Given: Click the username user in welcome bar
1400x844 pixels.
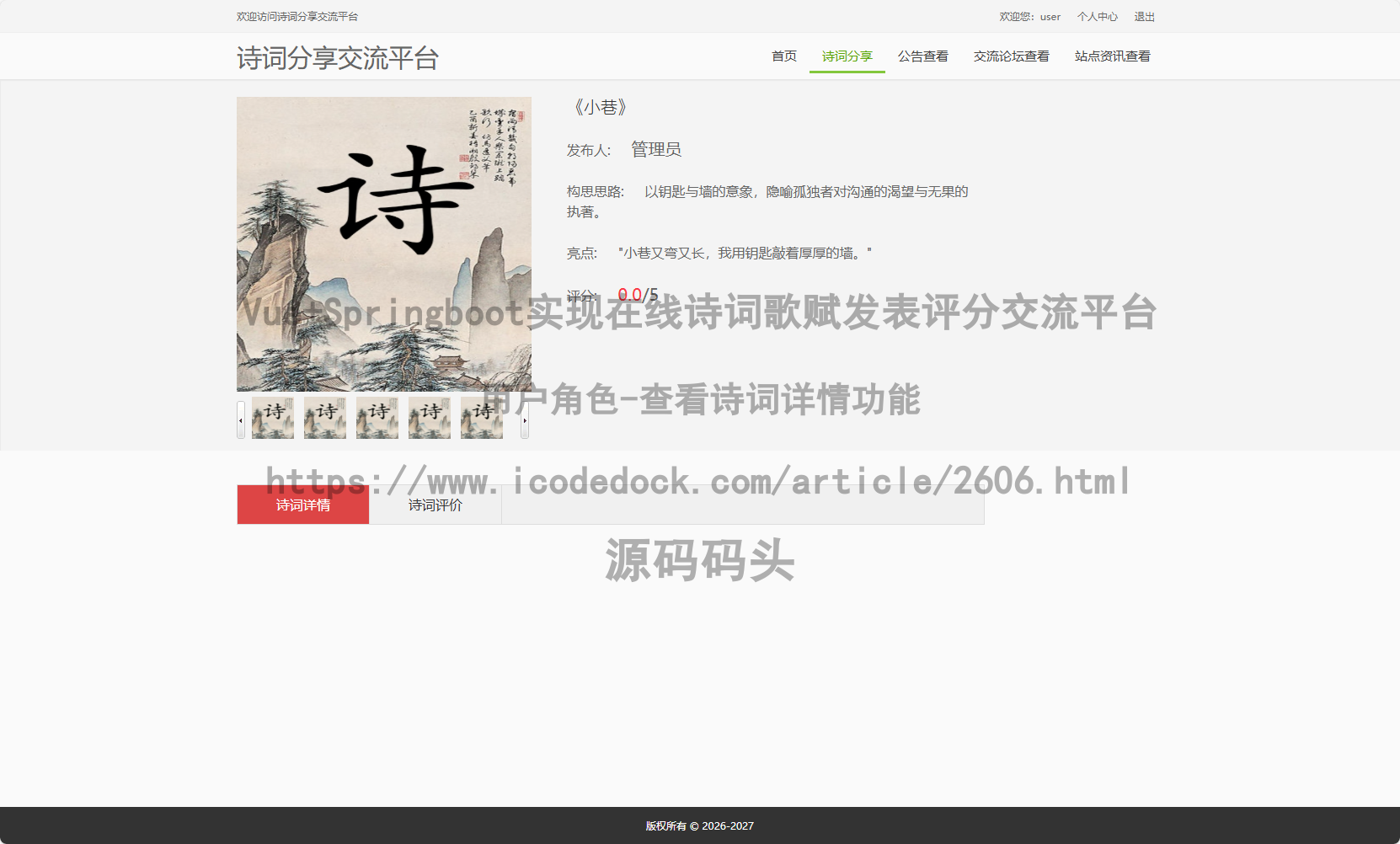Looking at the screenshot, I should (x=1050, y=16).
